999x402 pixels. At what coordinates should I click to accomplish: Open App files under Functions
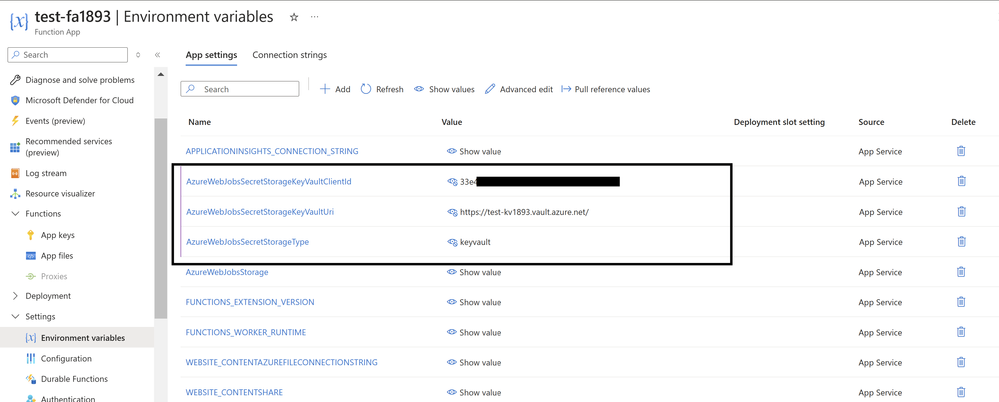coord(57,255)
